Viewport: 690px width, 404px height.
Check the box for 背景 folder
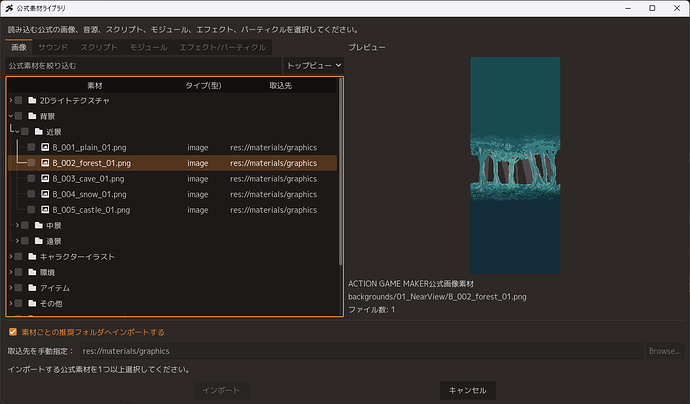pyautogui.click(x=18, y=116)
